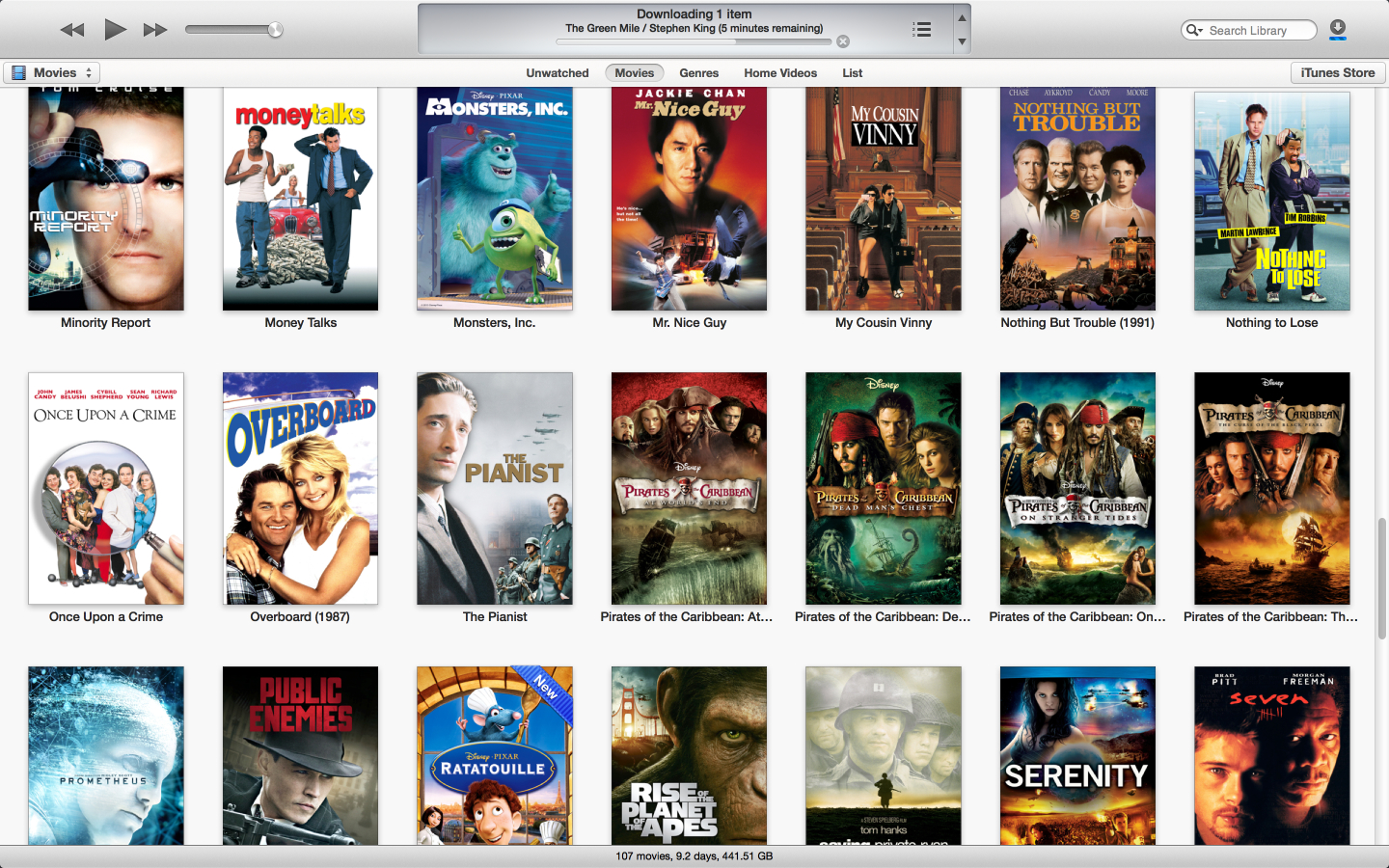The height and width of the screenshot is (868, 1389).
Task: Select Rise of the Planet of the Apes poster
Action: tap(689, 756)
